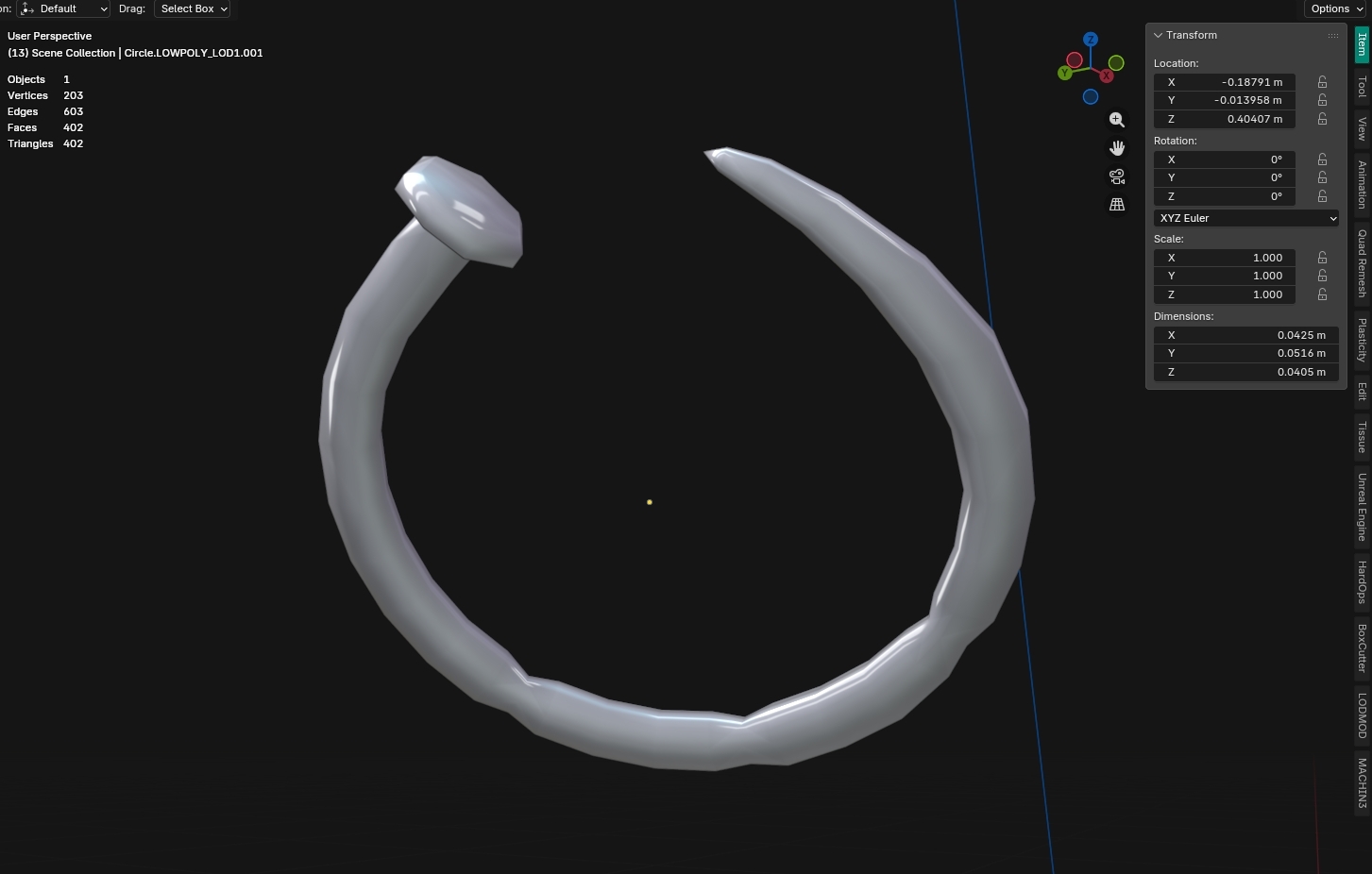Viewport: 1372px width, 874px height.
Task: Click the Location Z value field
Action: pos(1224,119)
